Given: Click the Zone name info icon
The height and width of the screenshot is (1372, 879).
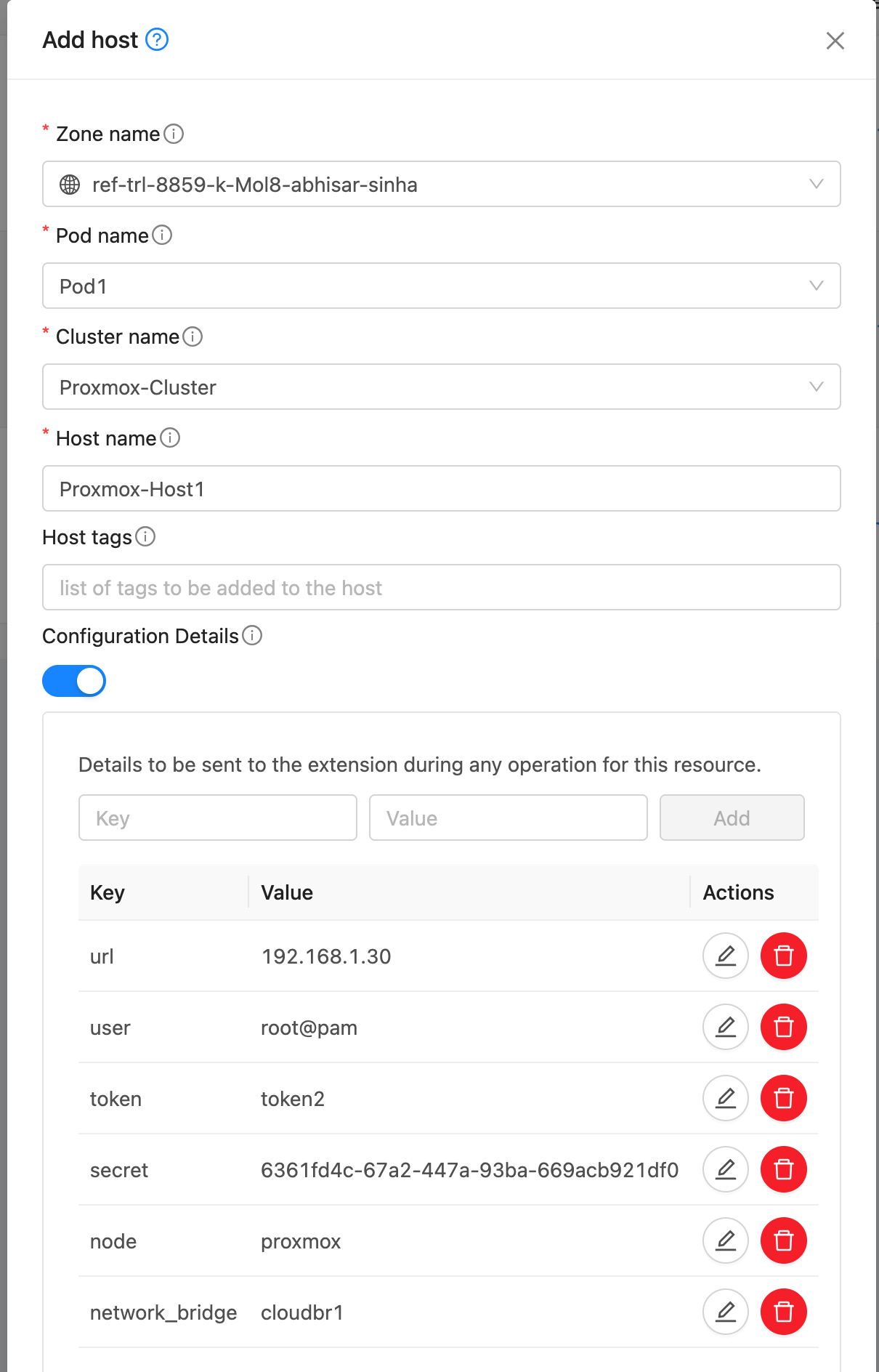Looking at the screenshot, I should [174, 134].
